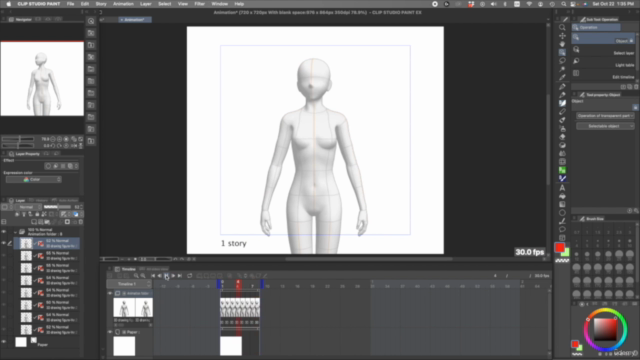Open the Story menu

pos(101,4)
